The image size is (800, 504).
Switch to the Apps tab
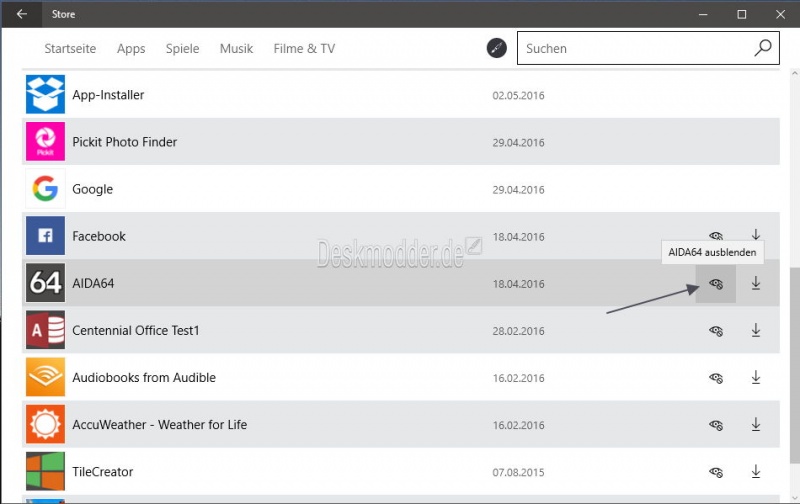(131, 48)
